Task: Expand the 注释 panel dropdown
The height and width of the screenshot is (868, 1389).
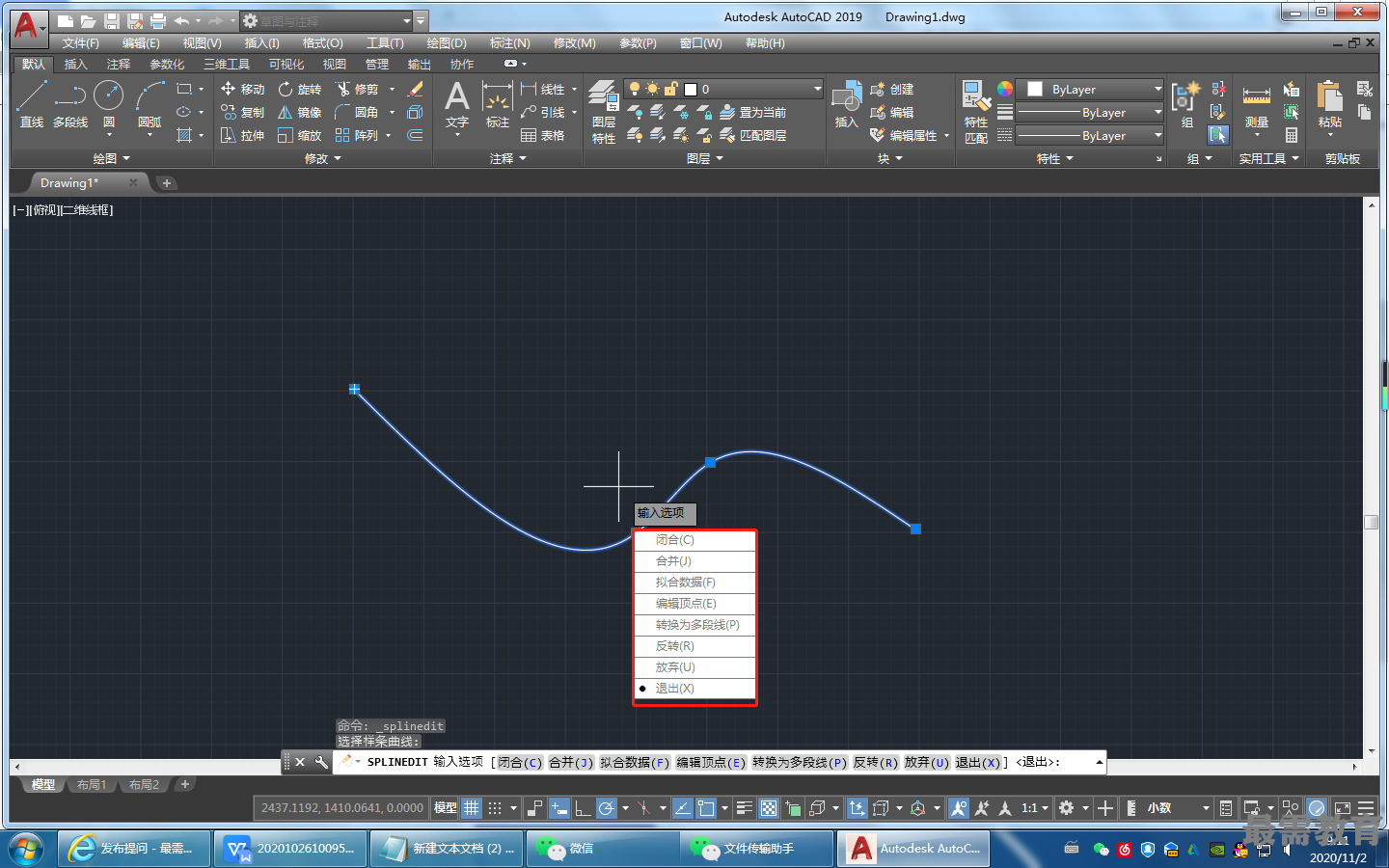Action: [x=508, y=158]
